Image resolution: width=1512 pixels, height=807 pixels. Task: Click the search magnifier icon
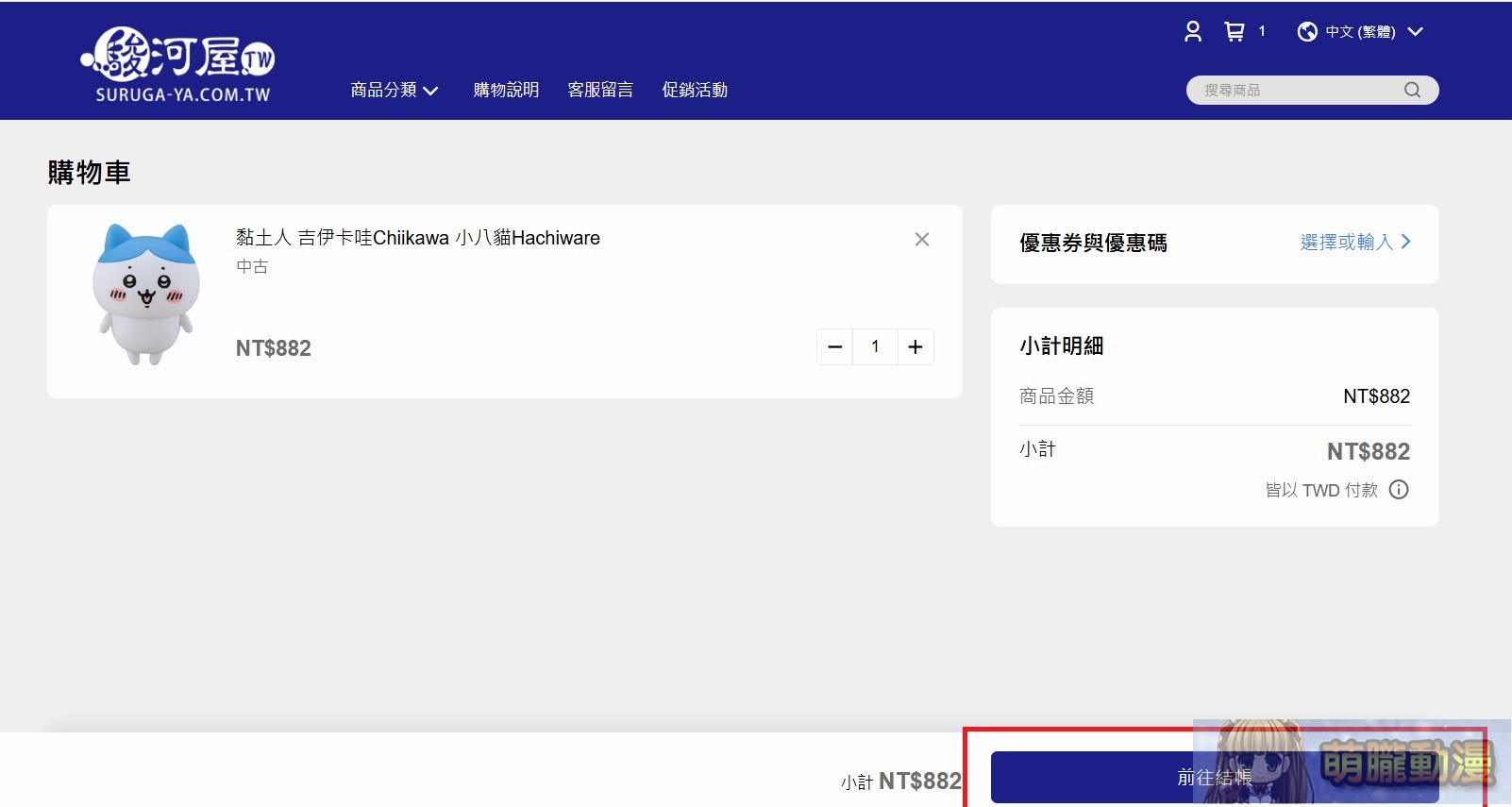(1412, 90)
